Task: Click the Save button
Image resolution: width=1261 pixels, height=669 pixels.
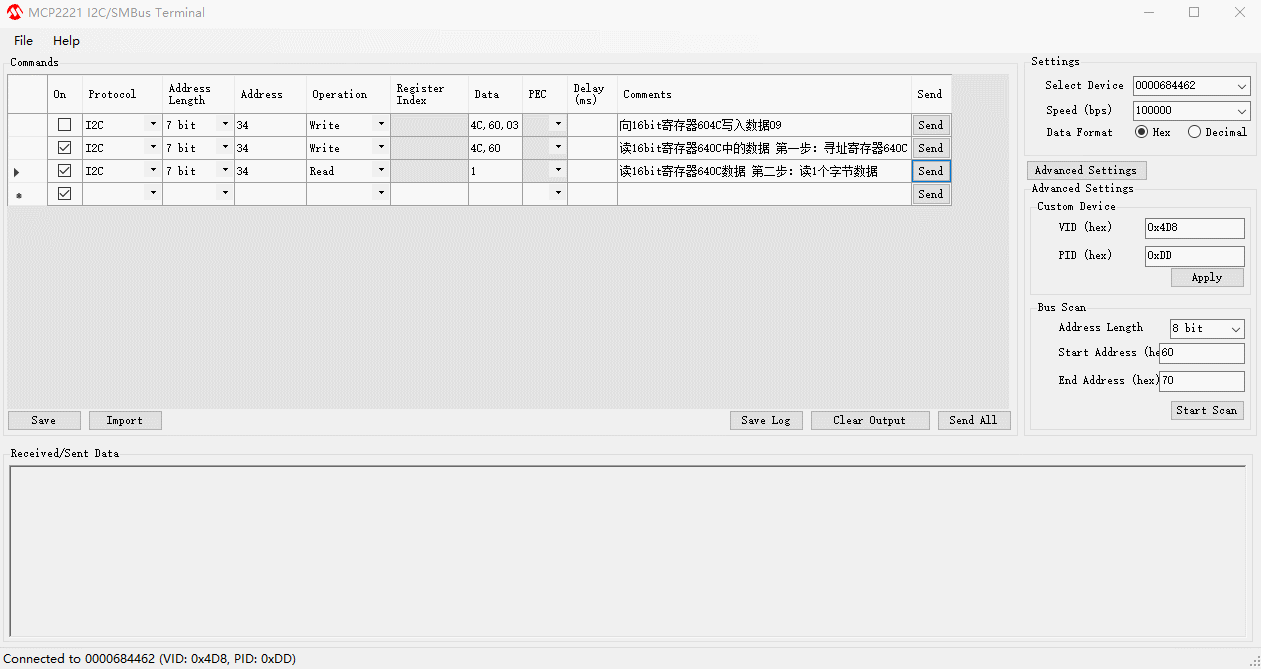Action: click(44, 420)
